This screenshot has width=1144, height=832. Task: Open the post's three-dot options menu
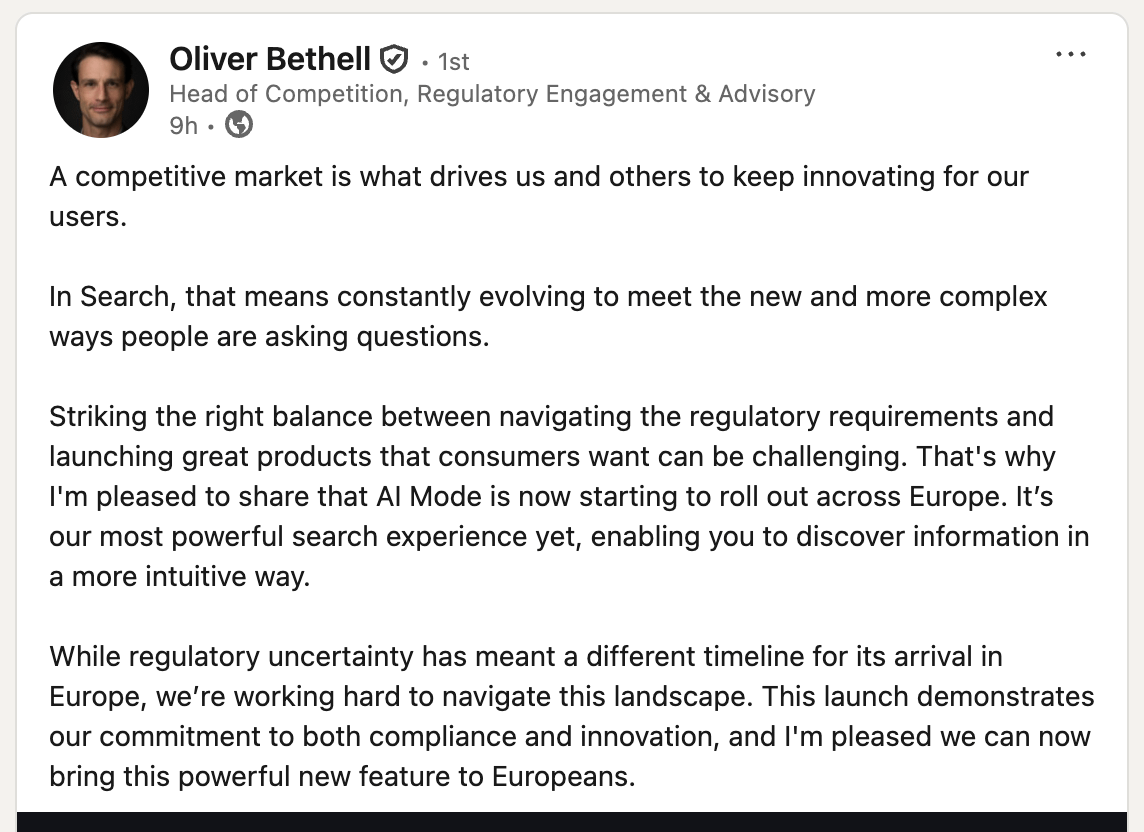[x=1071, y=55]
